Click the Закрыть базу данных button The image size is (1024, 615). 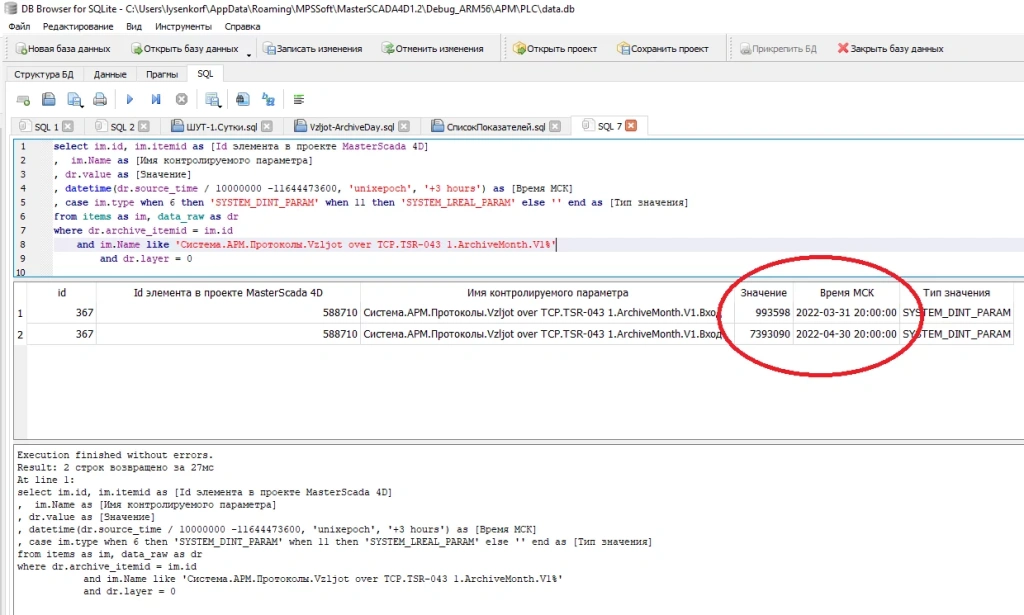889,48
